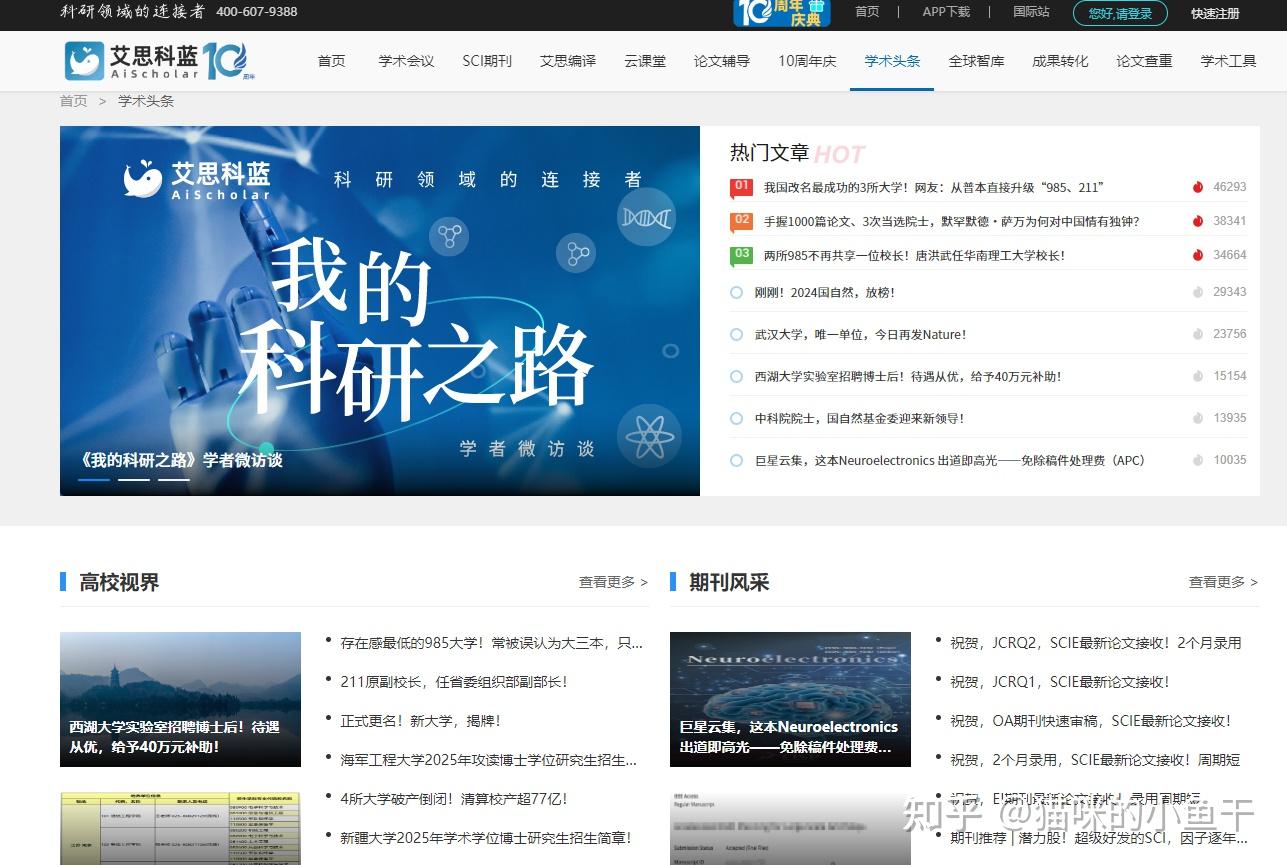Open 祝贺，OA期刊快速审稿 link
The image size is (1287, 865).
pos(1091,721)
